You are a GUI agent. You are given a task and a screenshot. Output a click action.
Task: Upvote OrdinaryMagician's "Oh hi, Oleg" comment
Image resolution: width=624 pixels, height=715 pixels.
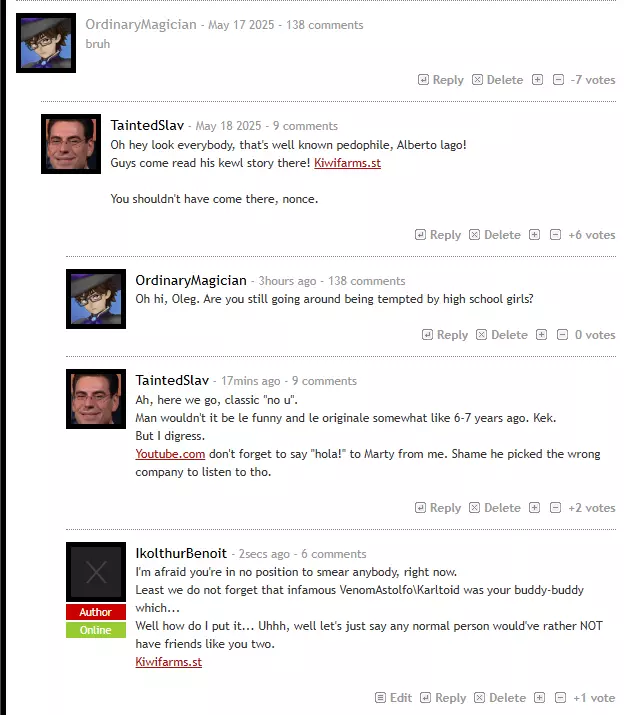[x=541, y=335]
